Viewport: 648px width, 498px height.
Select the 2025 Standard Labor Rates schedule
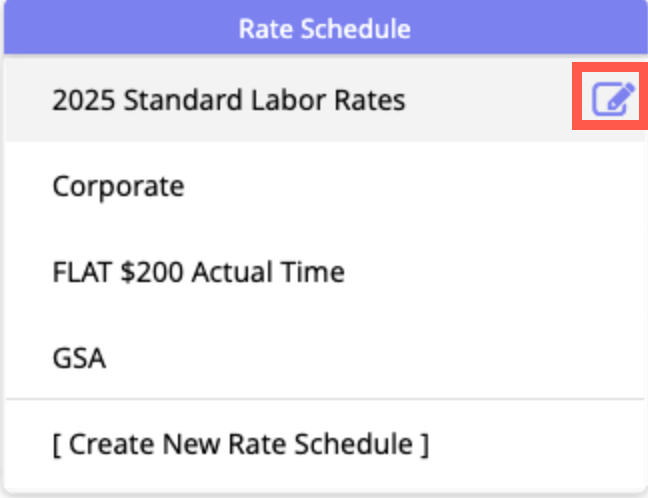[229, 100]
